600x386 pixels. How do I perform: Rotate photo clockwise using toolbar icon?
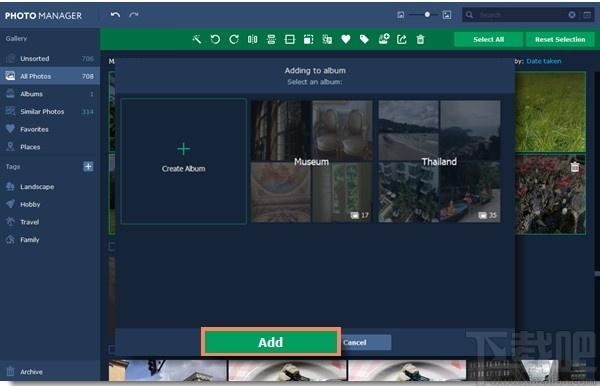(x=234, y=39)
